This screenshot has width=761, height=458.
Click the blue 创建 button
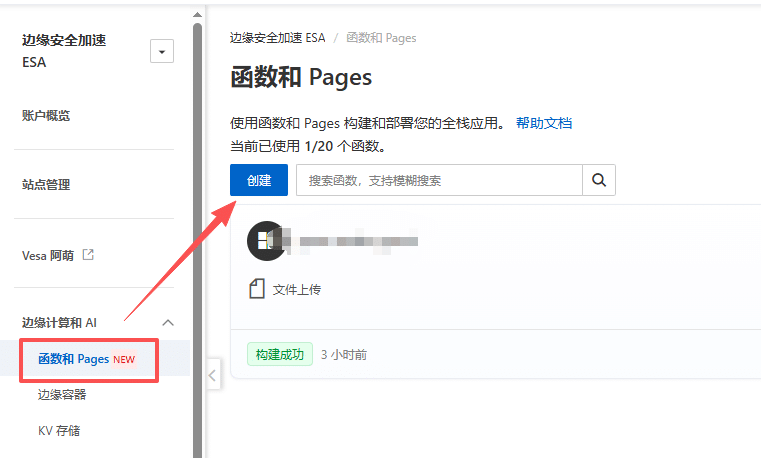(x=259, y=180)
